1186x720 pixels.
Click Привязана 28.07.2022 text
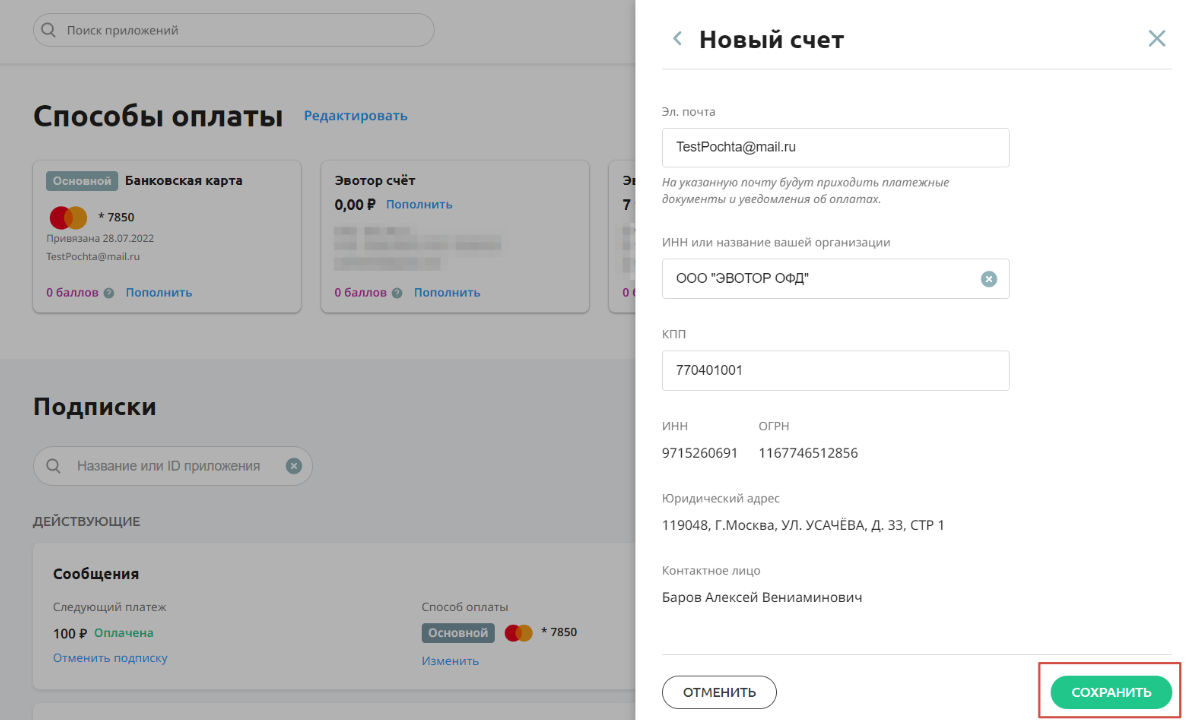tap(100, 238)
